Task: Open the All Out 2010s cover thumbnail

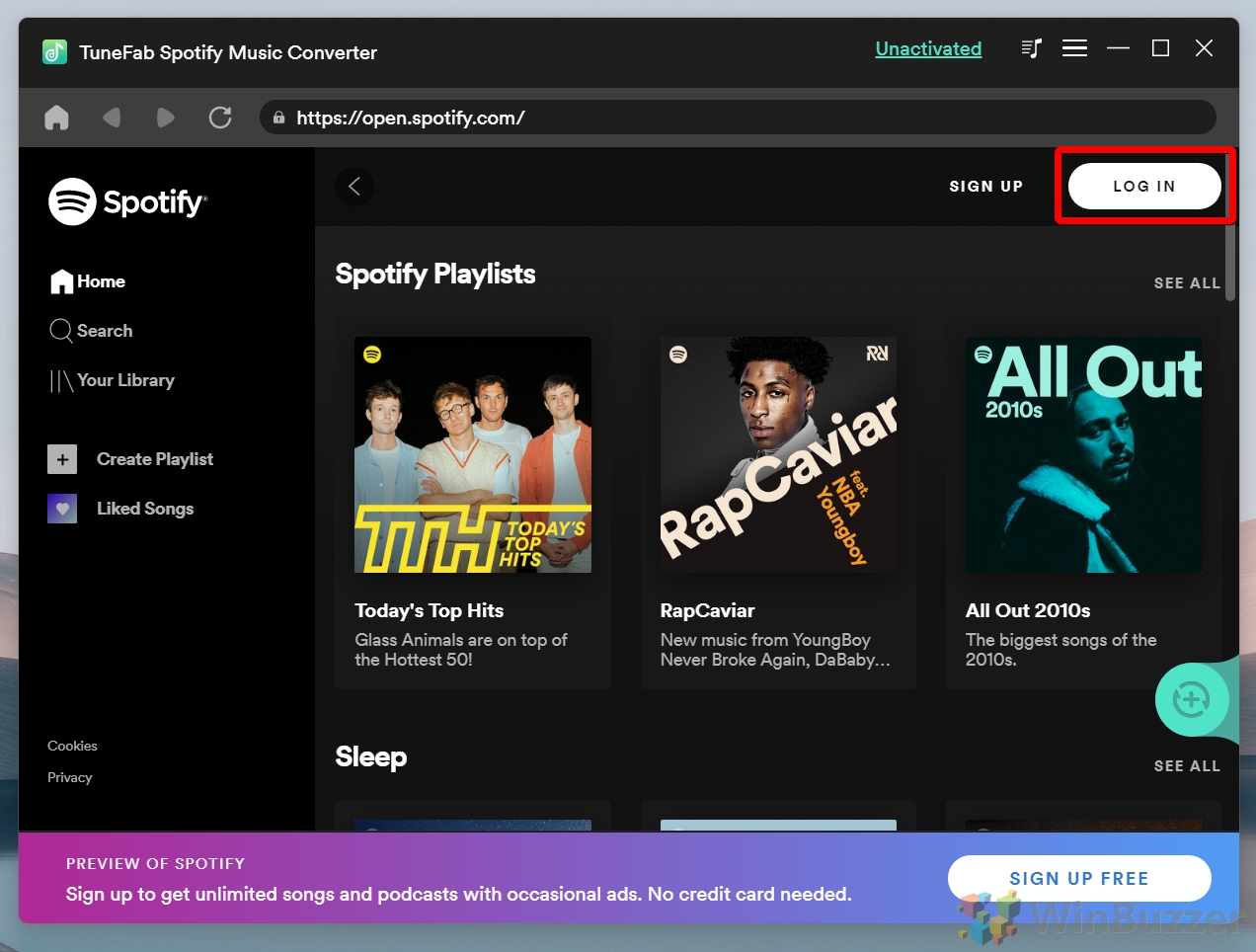Action: point(1083,454)
